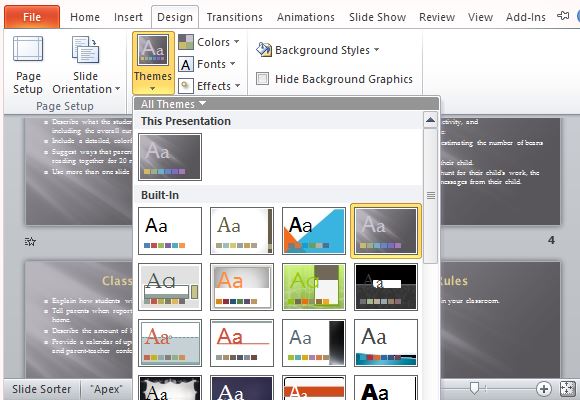Screen dimensions: 580x400
Task: Apply the dark purple theme thumbnail
Action: coord(242,388)
